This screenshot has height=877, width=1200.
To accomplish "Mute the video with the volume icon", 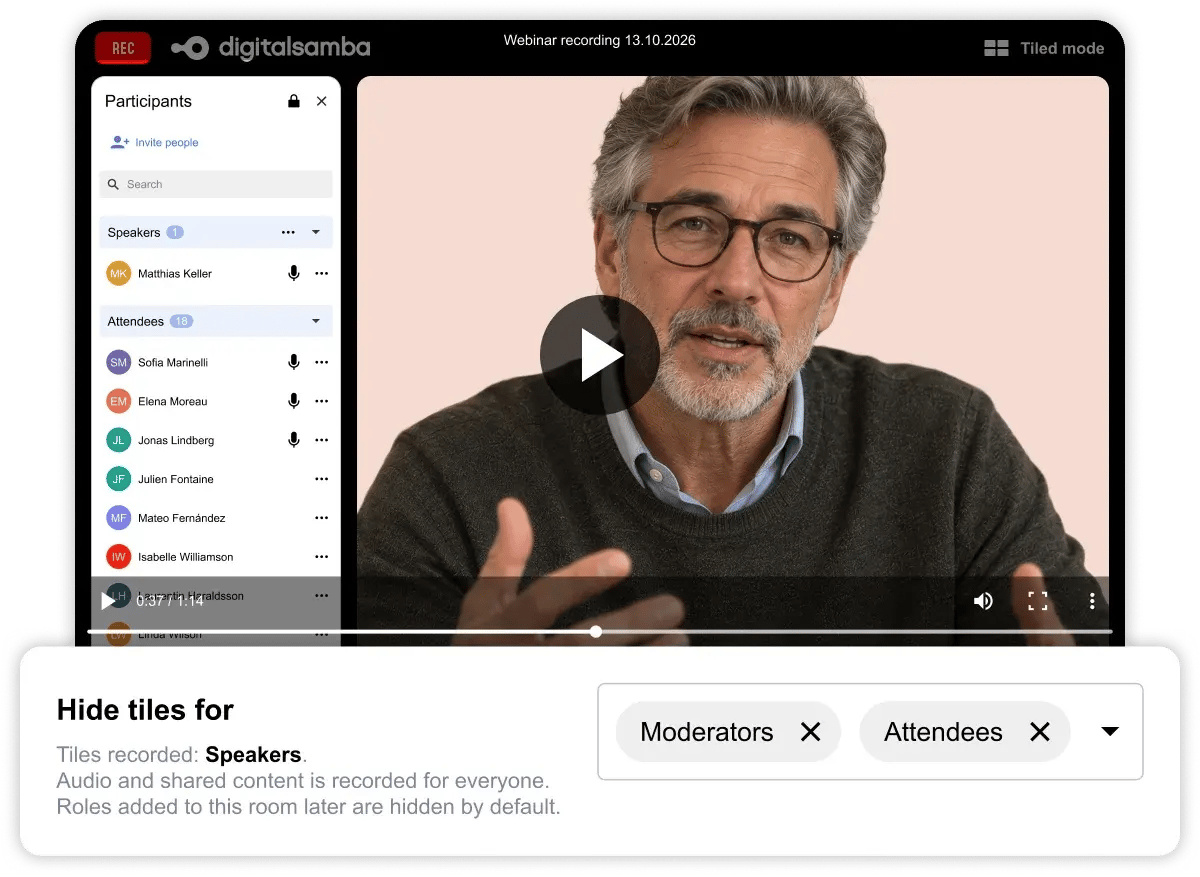I will pos(983,601).
